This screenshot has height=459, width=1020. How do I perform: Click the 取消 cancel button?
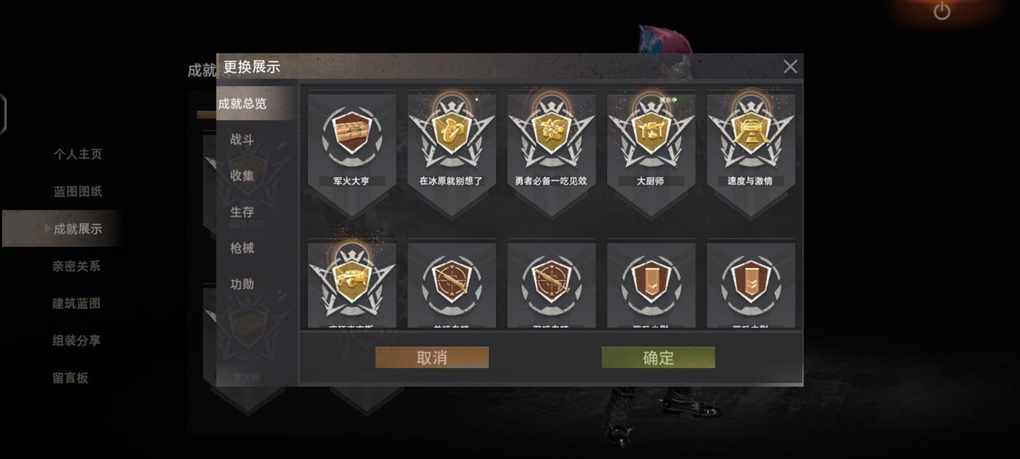click(x=432, y=358)
